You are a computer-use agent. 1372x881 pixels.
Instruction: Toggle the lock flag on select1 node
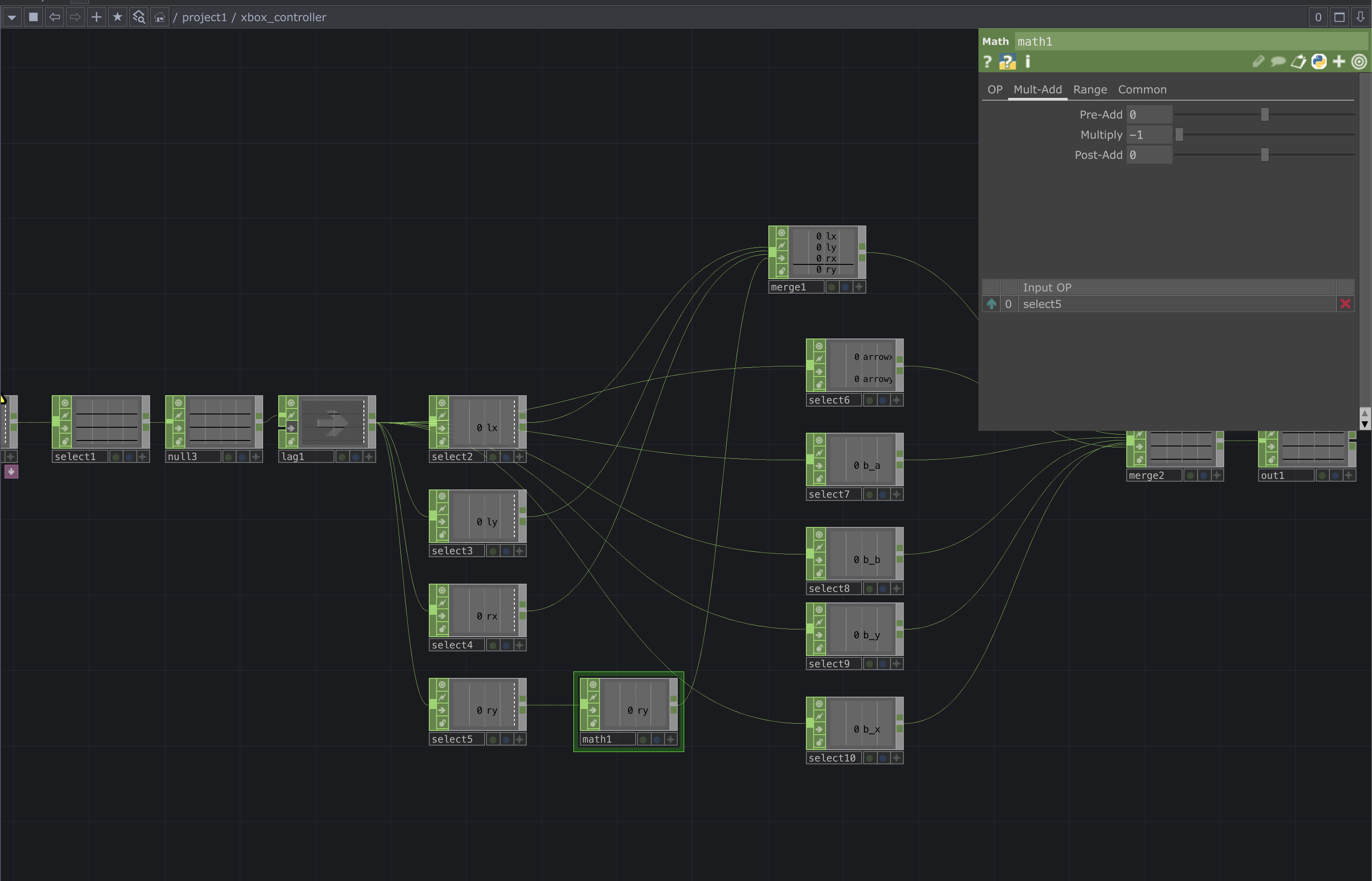65,440
